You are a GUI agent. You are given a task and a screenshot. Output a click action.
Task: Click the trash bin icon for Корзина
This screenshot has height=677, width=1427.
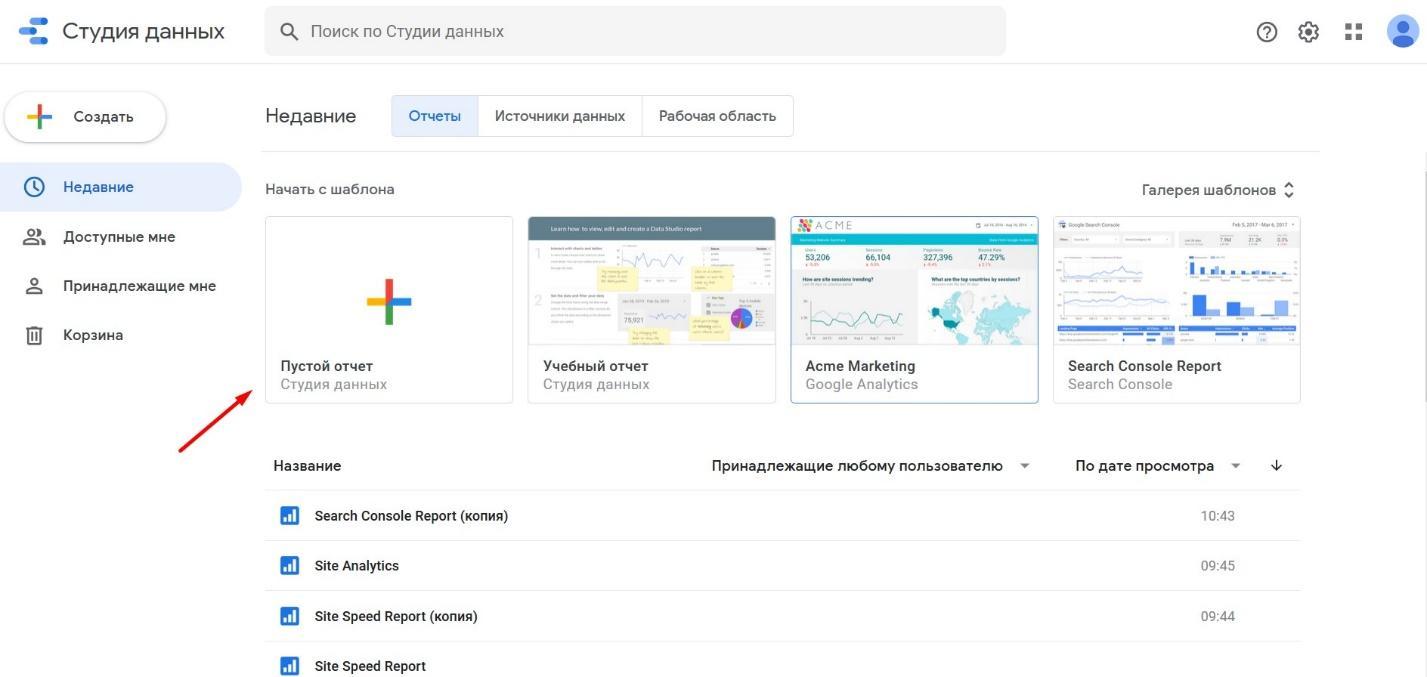(x=34, y=335)
